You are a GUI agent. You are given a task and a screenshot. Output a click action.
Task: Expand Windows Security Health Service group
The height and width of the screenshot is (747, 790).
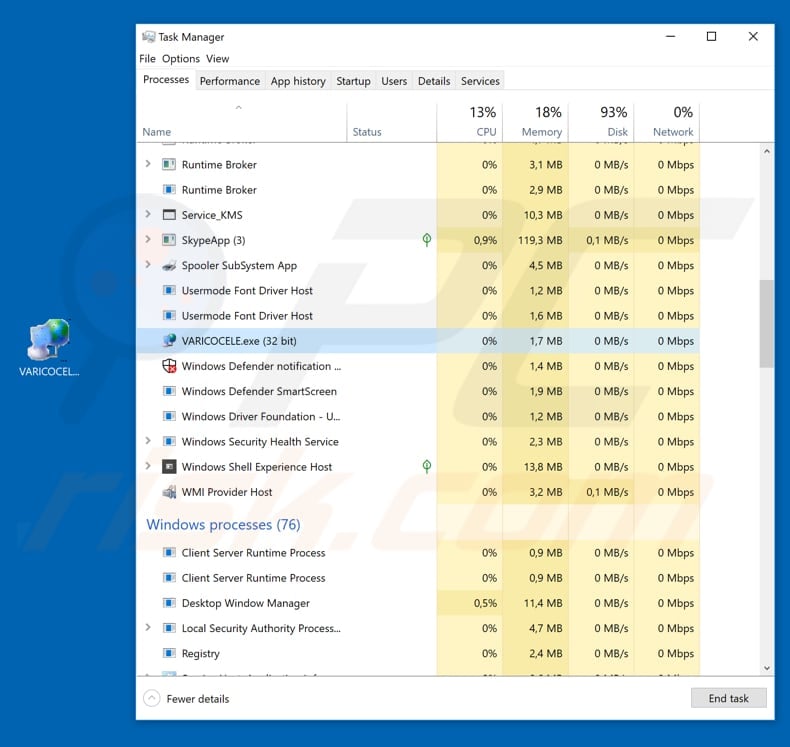[148, 441]
